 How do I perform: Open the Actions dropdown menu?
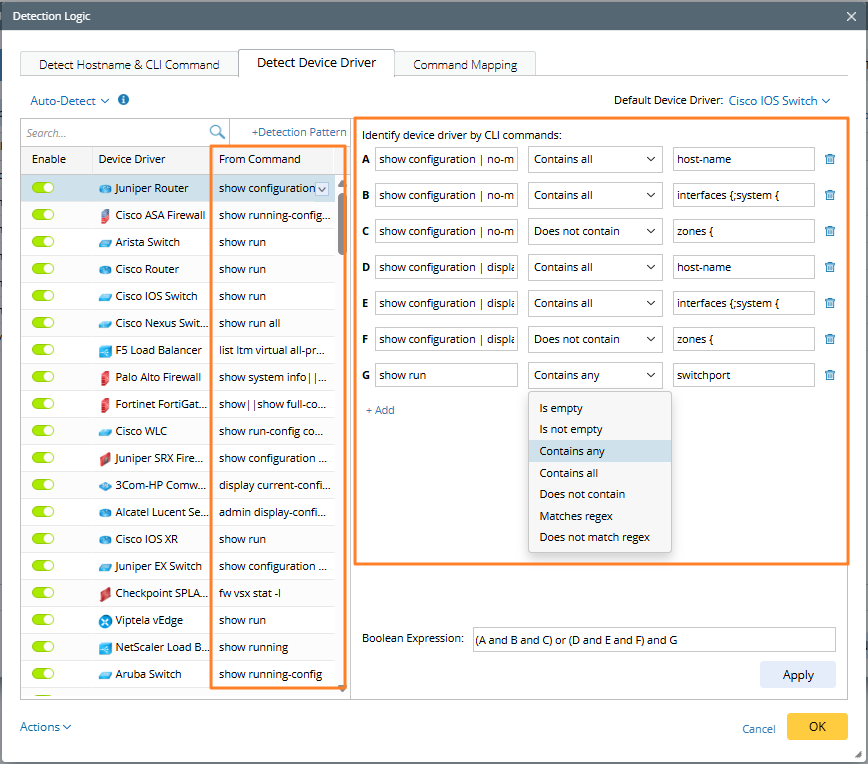[45, 727]
